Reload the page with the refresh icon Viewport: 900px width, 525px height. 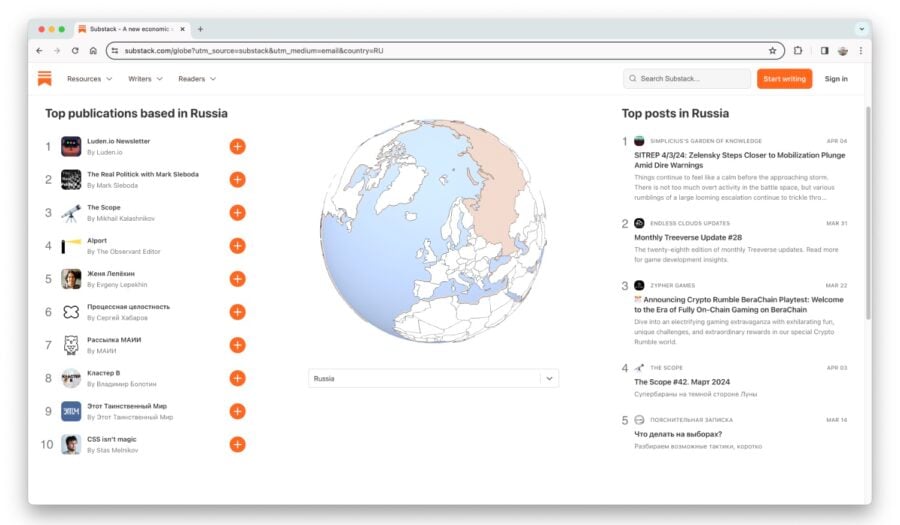pyautogui.click(x=75, y=50)
